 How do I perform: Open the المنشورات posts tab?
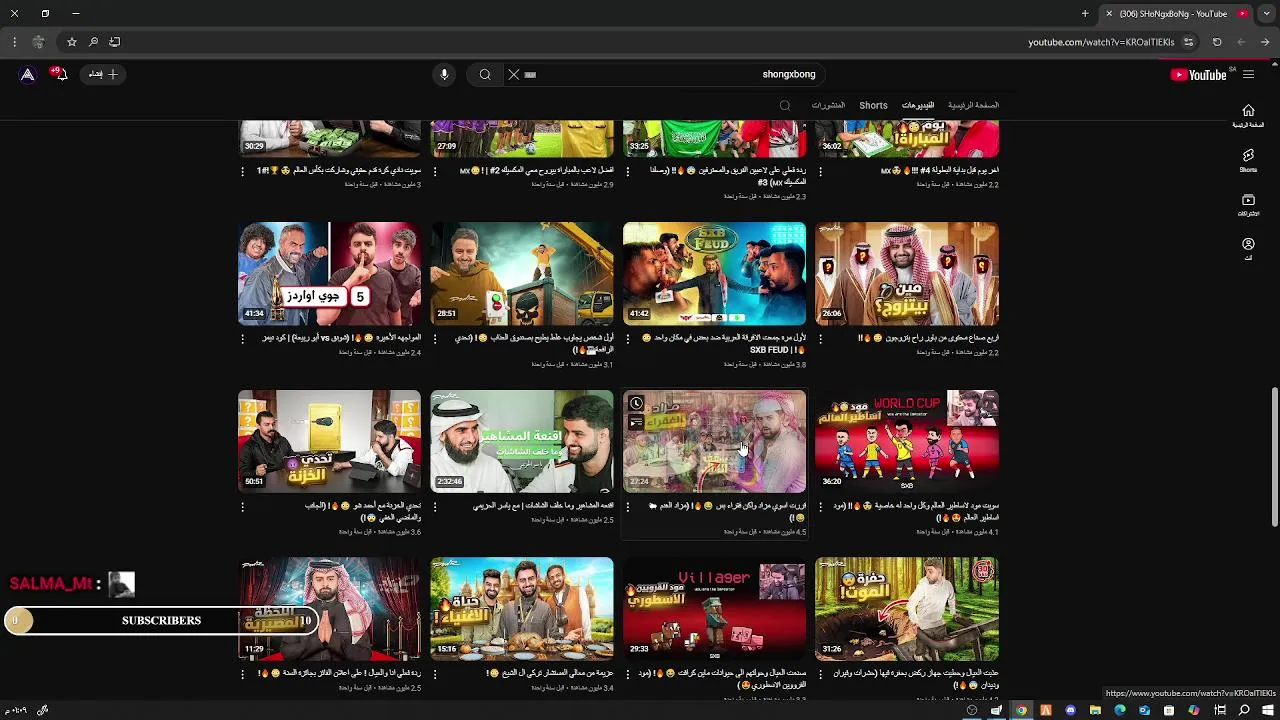pos(828,105)
